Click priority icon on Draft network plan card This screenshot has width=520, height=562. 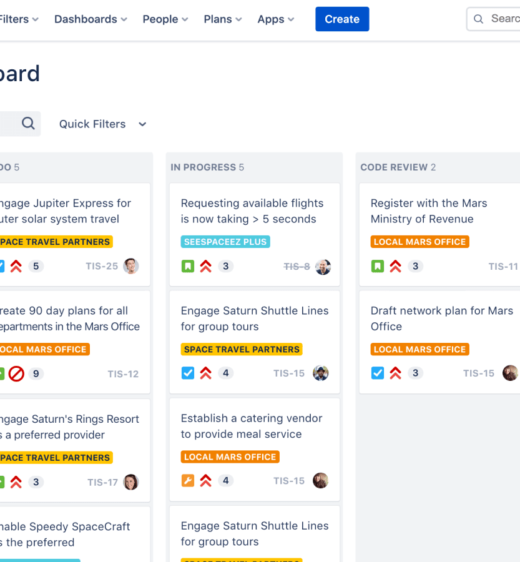(395, 373)
